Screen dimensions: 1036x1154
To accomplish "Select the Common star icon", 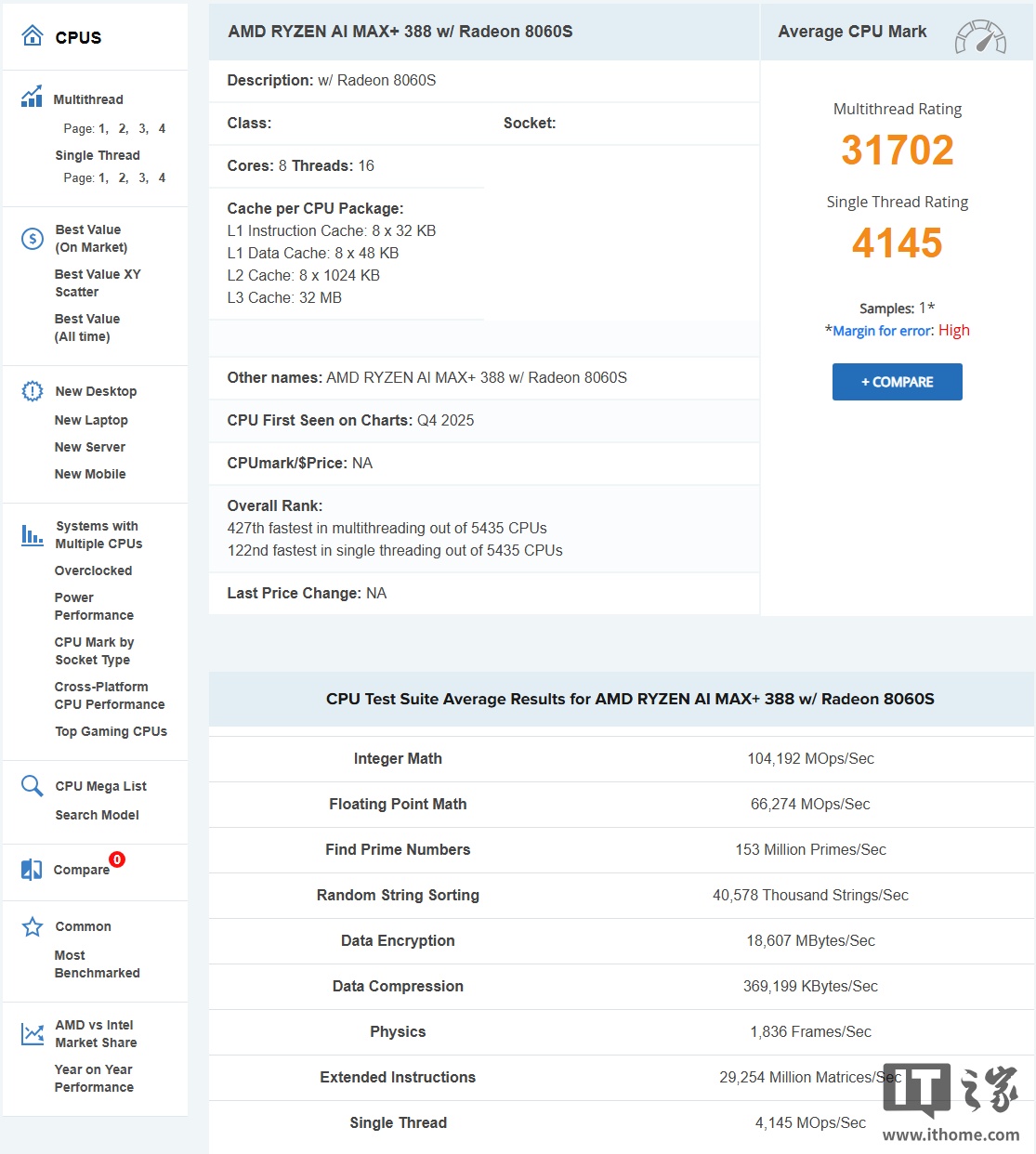I will tap(31, 925).
